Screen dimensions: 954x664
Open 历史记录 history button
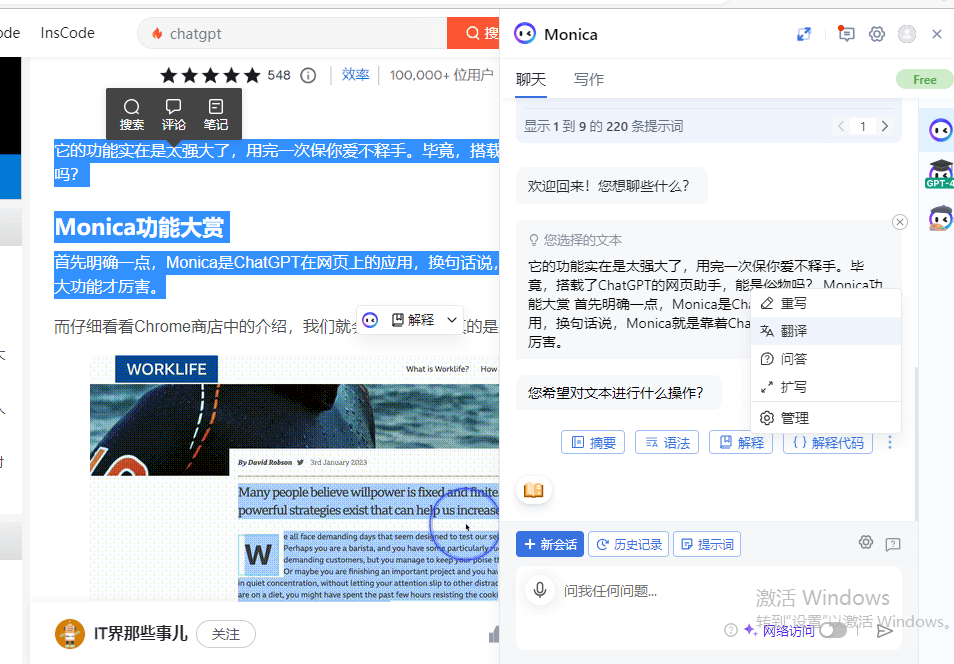[629, 544]
